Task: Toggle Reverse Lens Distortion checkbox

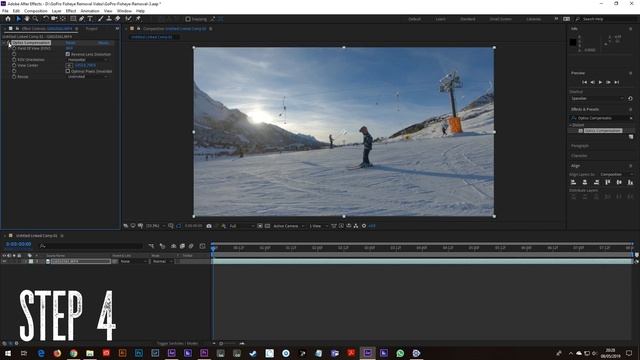Action: click(x=68, y=54)
